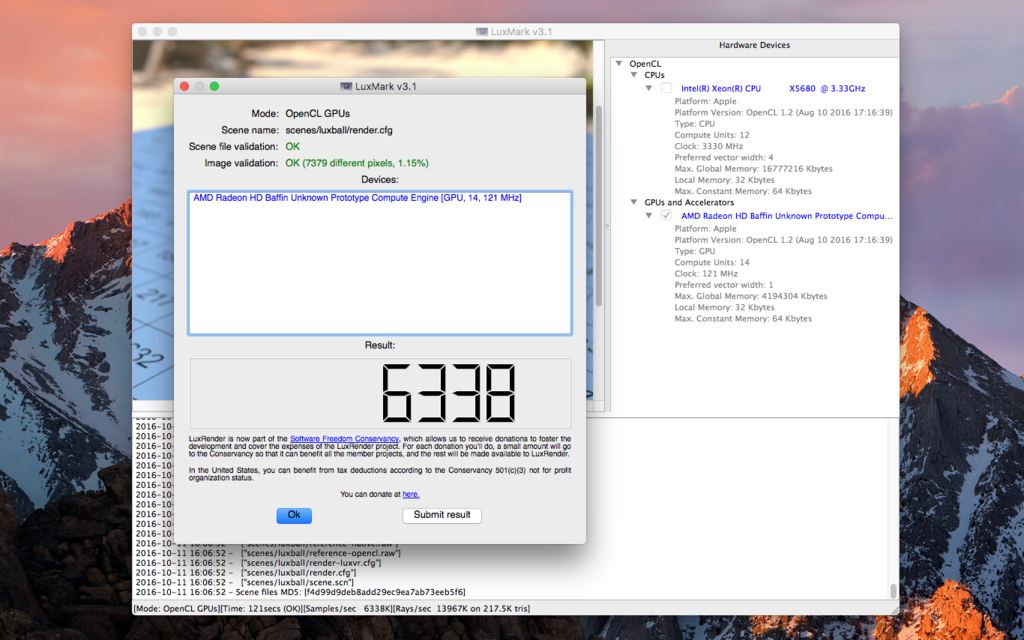Click the Mode value OpenCL GPUs
This screenshot has width=1024, height=640.
click(317, 114)
